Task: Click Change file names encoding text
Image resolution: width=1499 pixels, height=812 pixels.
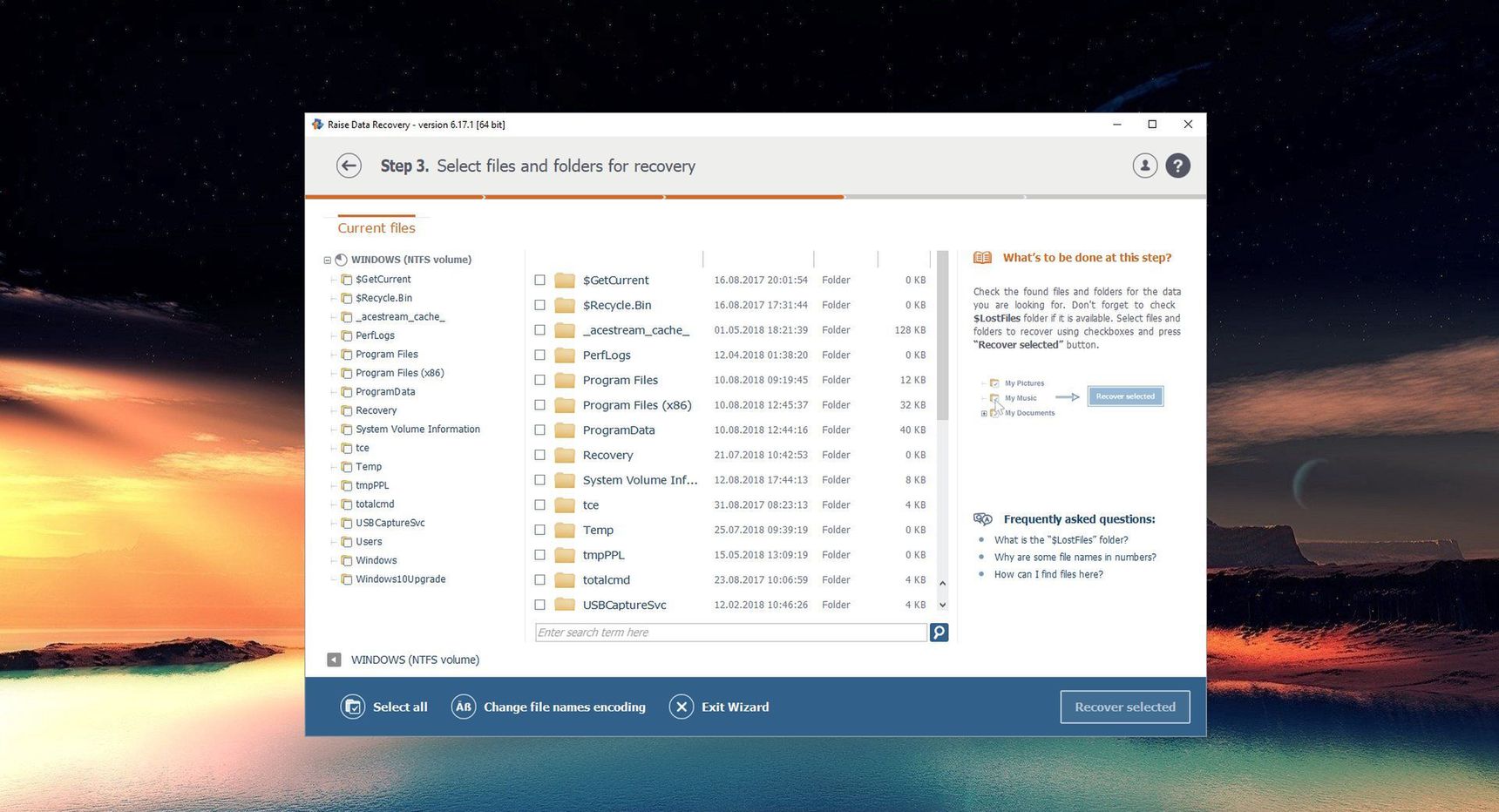Action: point(565,707)
